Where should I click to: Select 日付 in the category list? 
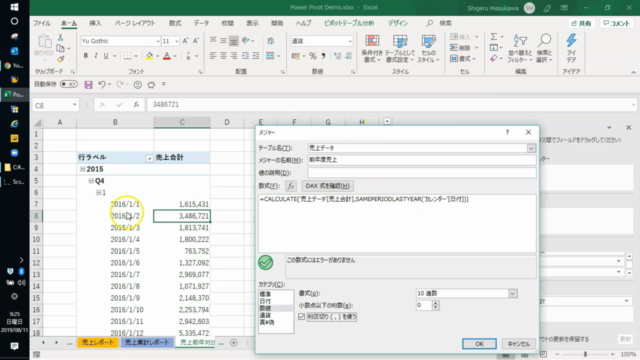[x=265, y=301]
